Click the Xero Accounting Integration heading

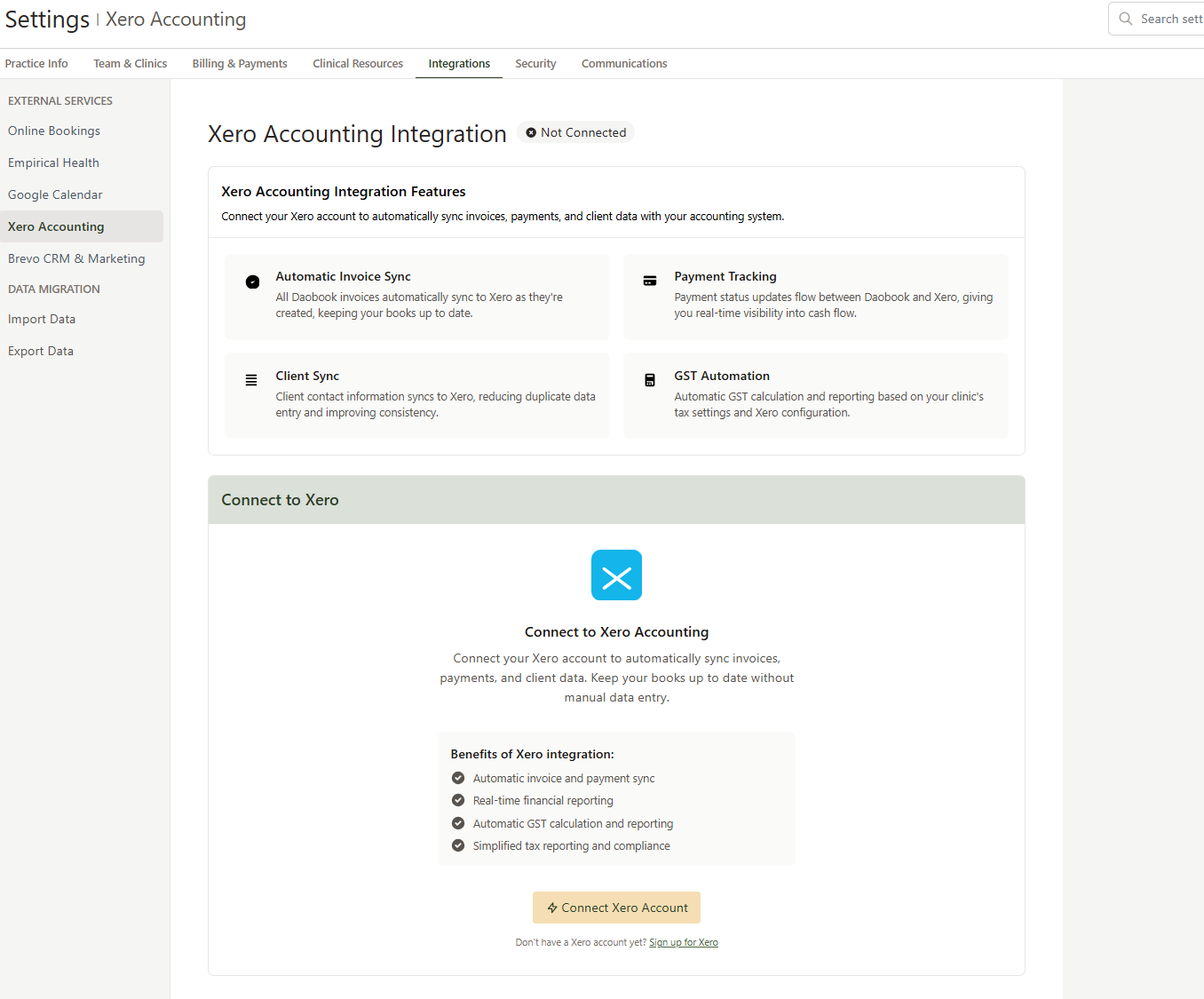point(357,134)
